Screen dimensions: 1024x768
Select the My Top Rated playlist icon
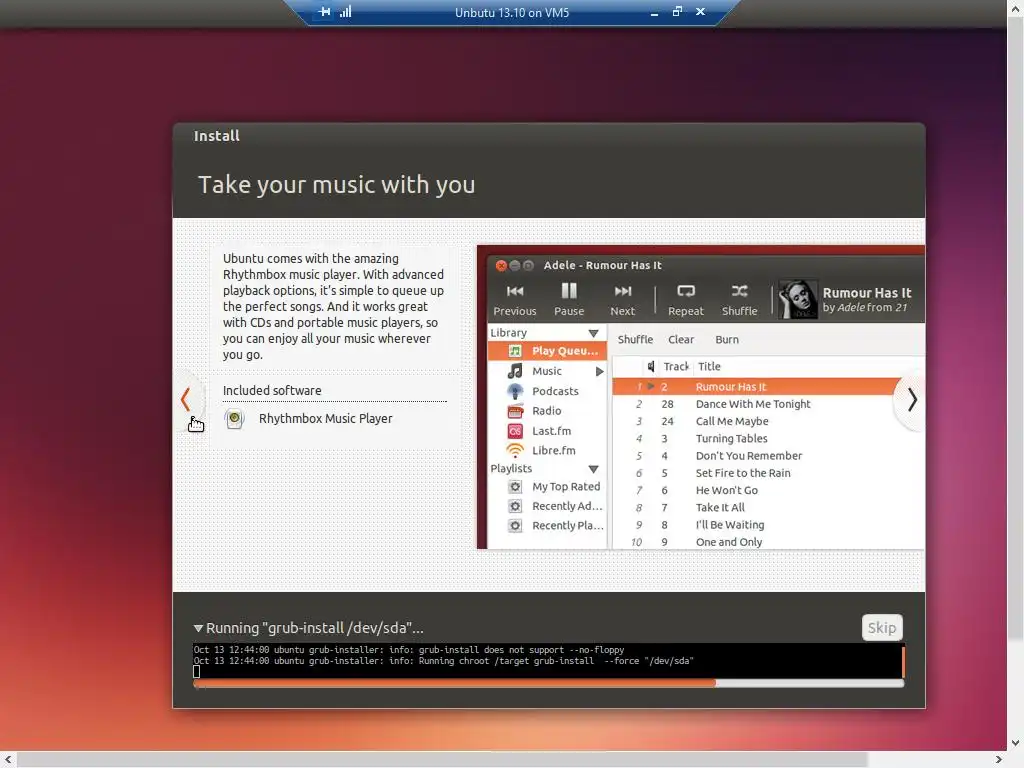coord(515,487)
